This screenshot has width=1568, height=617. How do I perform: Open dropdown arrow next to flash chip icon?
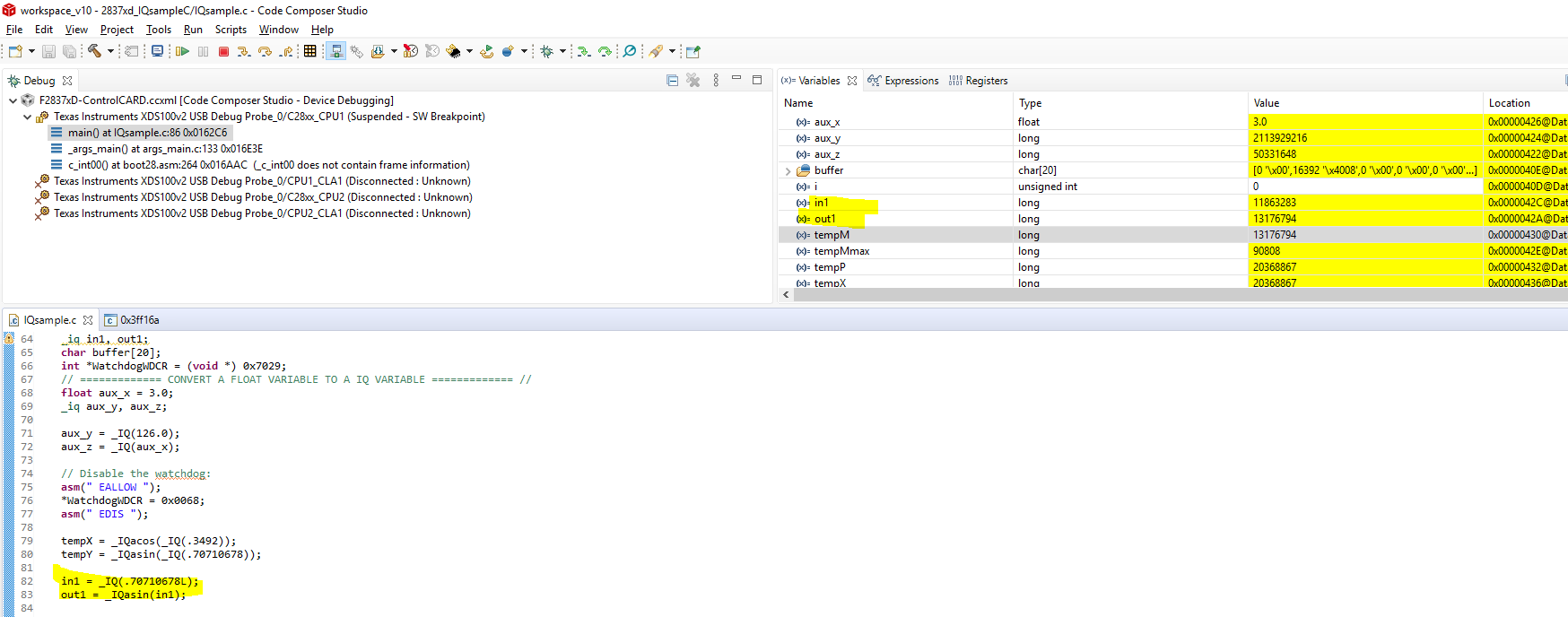pyautogui.click(x=469, y=51)
